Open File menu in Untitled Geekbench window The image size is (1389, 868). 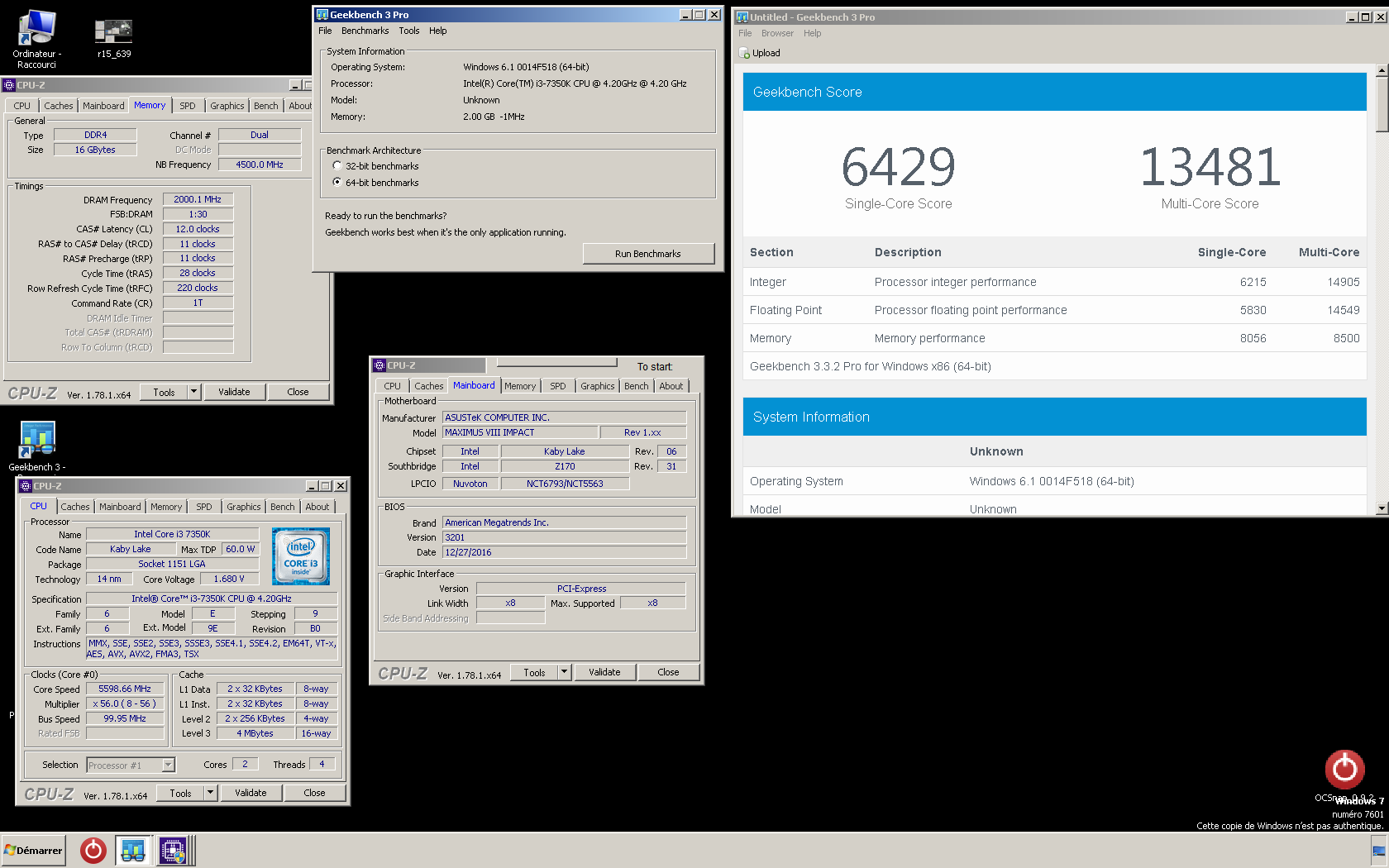745,33
